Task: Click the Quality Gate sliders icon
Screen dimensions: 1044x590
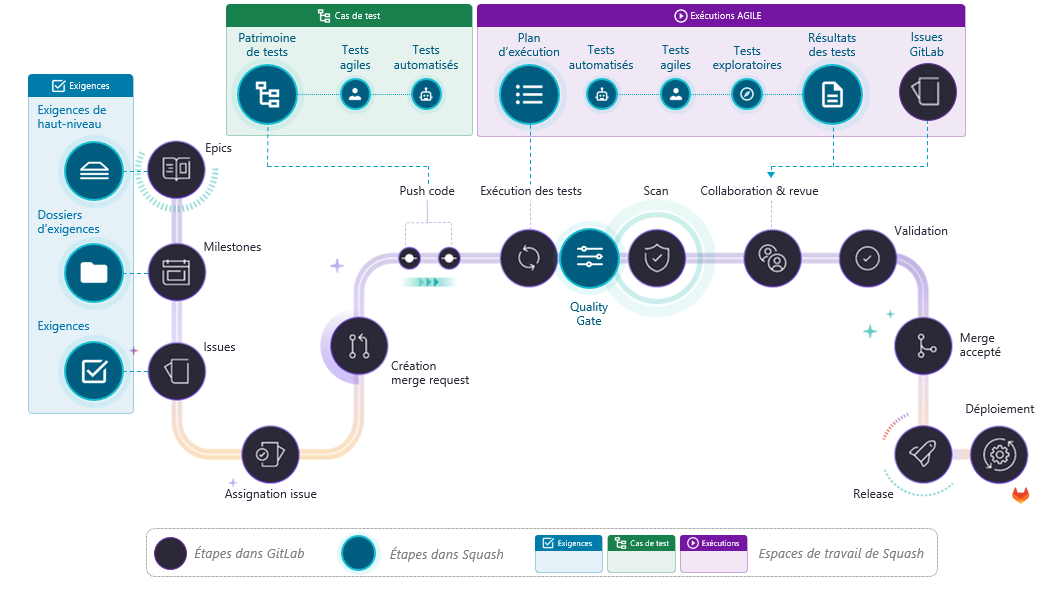Action: click(589, 258)
